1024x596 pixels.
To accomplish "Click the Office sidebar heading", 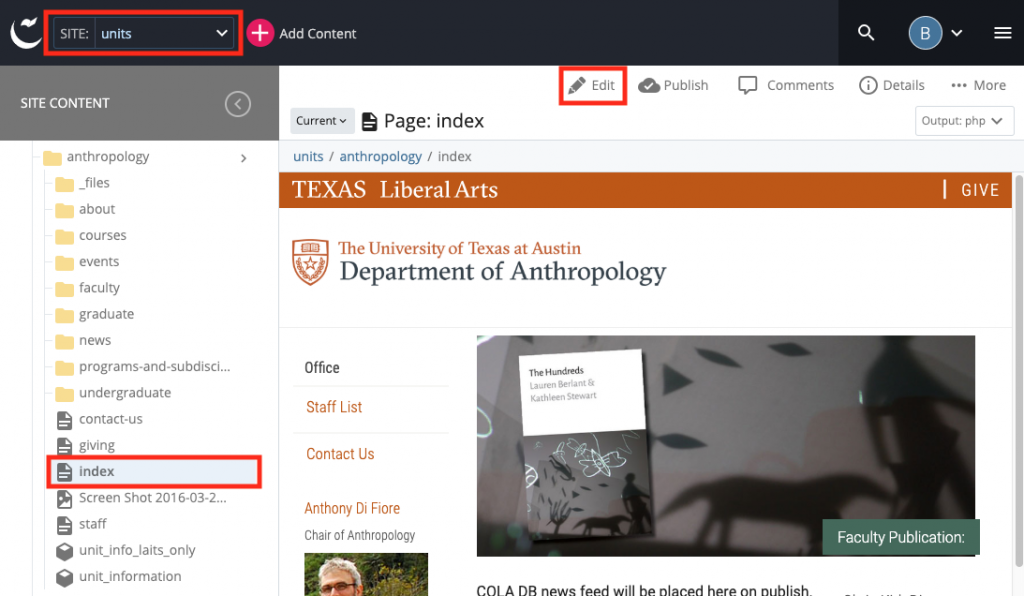I will [x=322, y=368].
